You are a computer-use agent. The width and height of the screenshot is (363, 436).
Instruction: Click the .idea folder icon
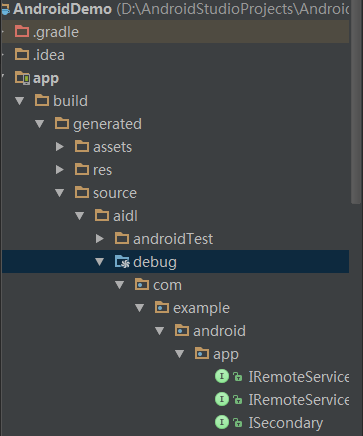click(x=22, y=54)
